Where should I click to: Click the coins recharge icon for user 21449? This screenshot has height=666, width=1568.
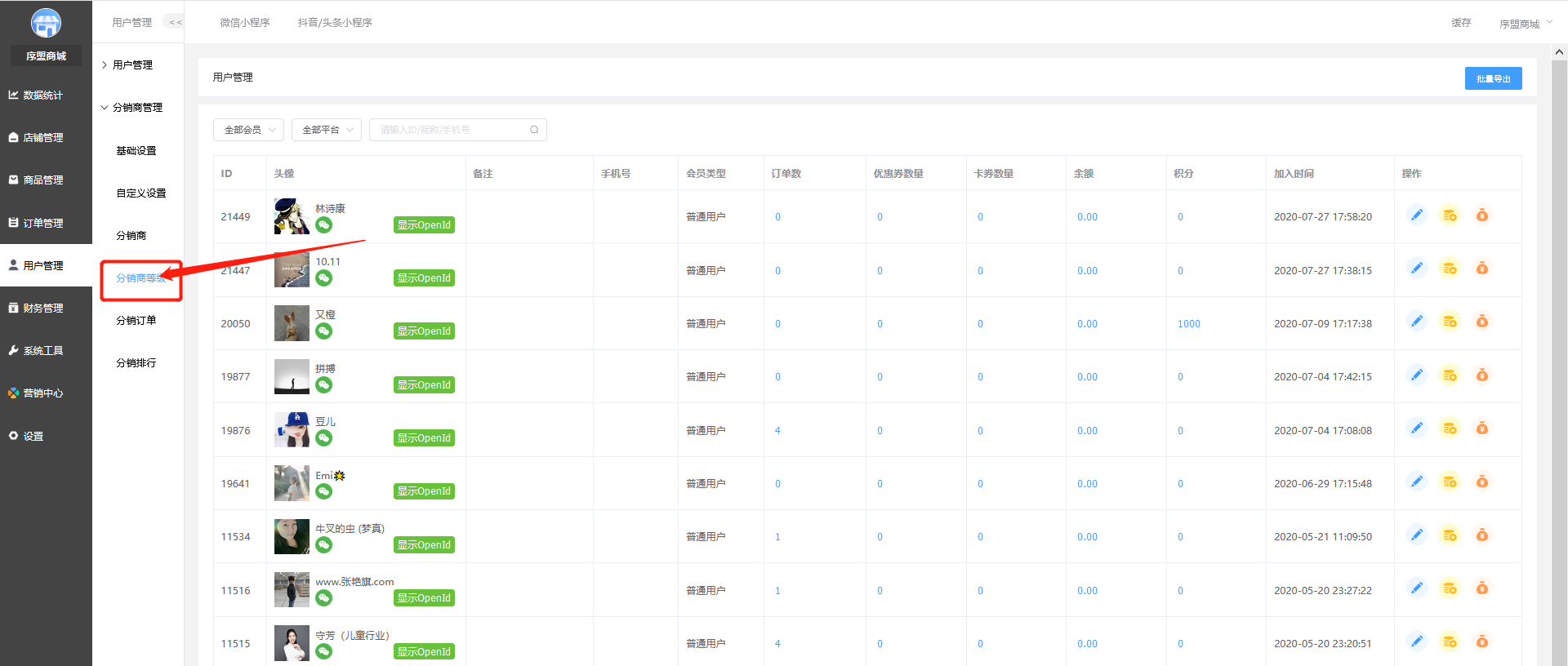pyautogui.click(x=1450, y=215)
